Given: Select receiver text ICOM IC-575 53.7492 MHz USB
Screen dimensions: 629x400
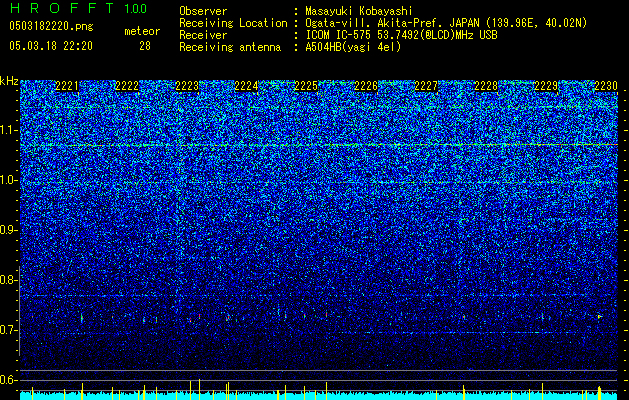Looking at the screenshot, I should (401, 35).
